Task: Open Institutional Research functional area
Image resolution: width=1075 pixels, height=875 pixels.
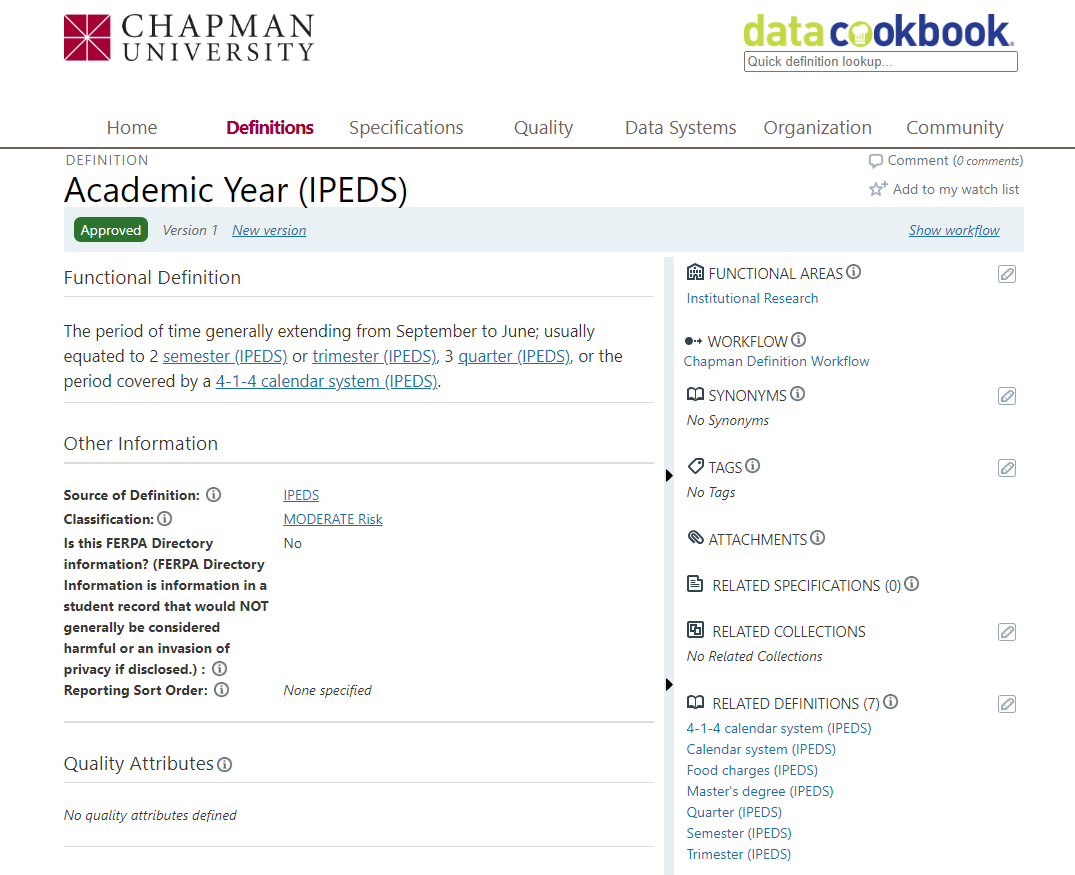Action: pyautogui.click(x=752, y=298)
